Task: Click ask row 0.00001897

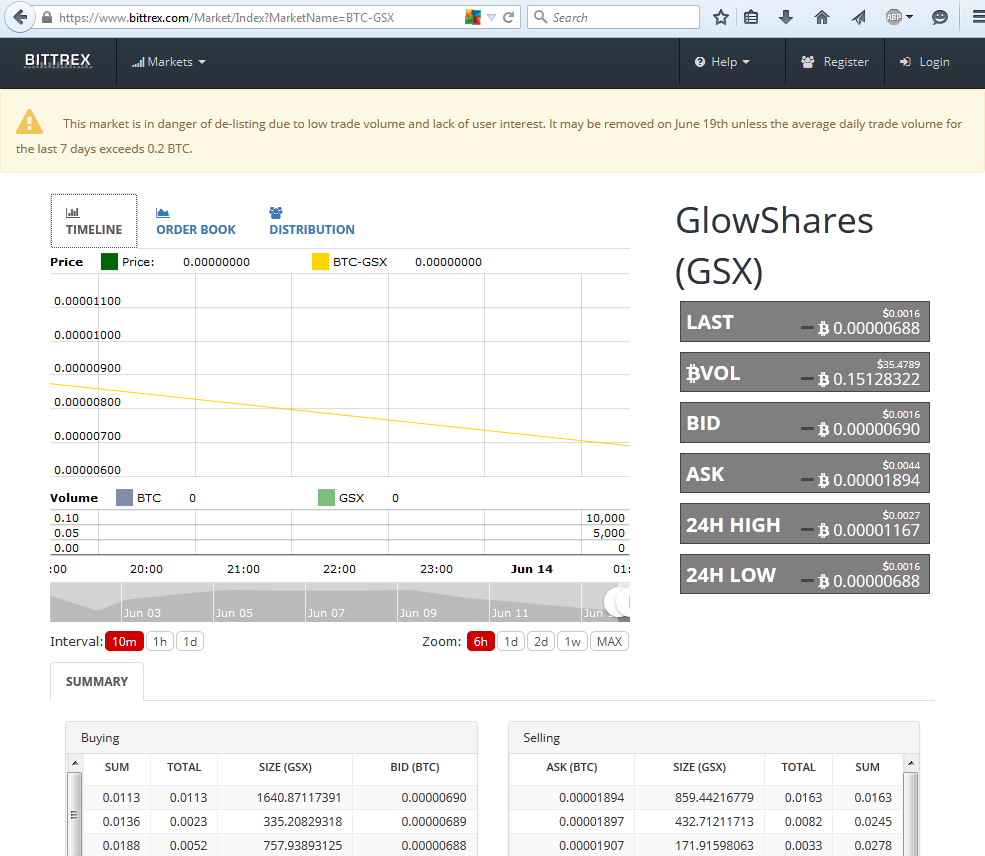Action: [x=706, y=821]
